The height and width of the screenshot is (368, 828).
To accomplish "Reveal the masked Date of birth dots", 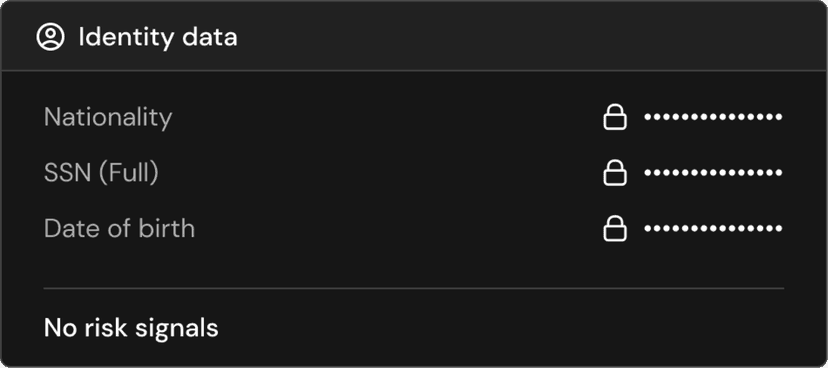I will click(713, 229).
